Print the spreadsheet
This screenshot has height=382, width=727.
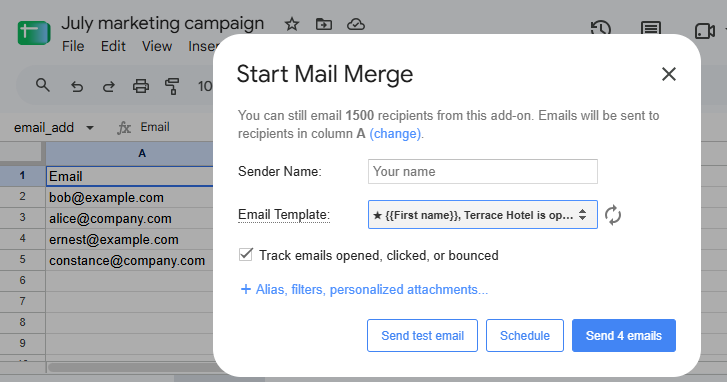click(140, 86)
